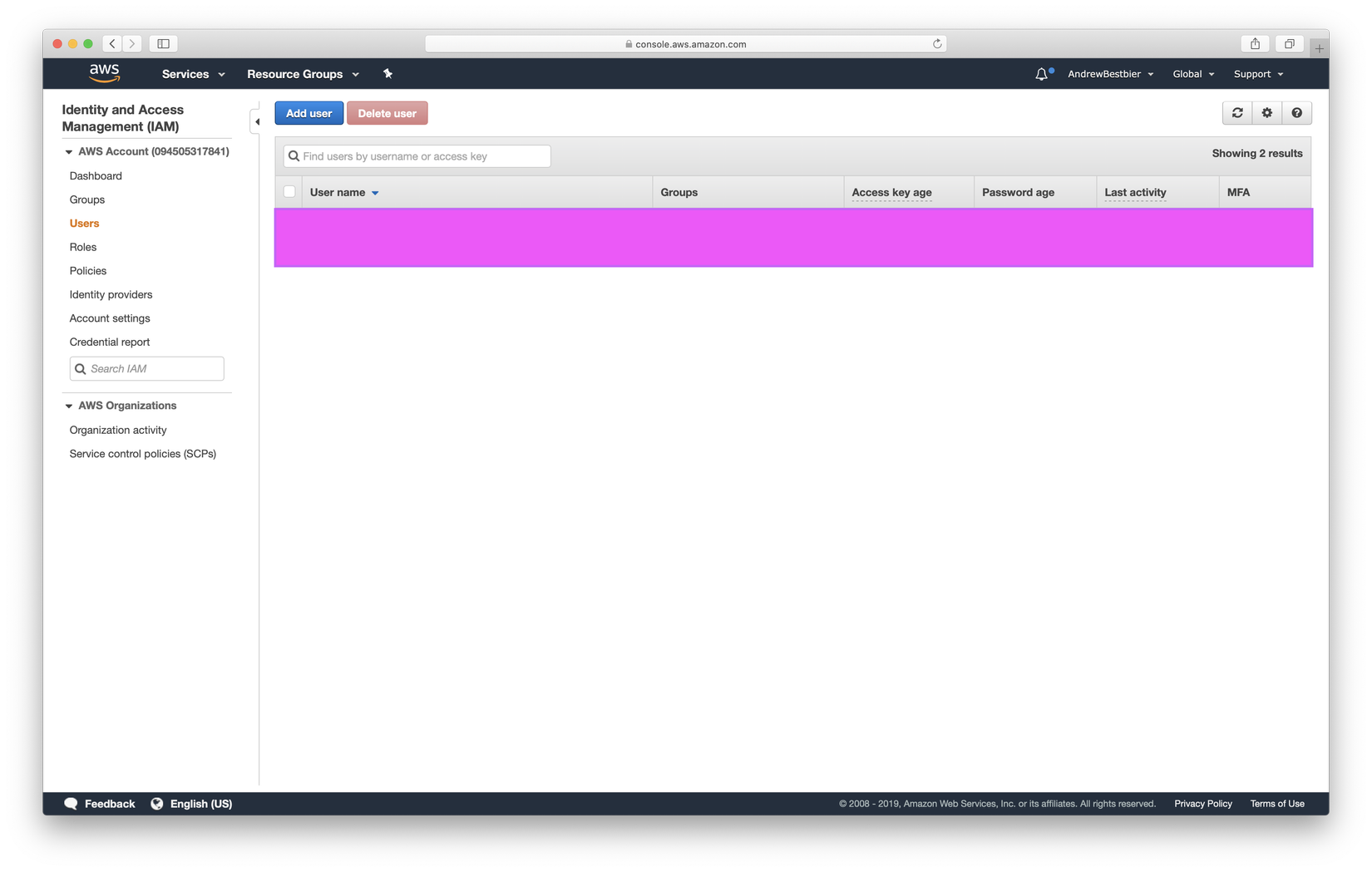Viewport: 1372px width, 872px height.
Task: Refresh the users table
Action: click(x=1237, y=113)
